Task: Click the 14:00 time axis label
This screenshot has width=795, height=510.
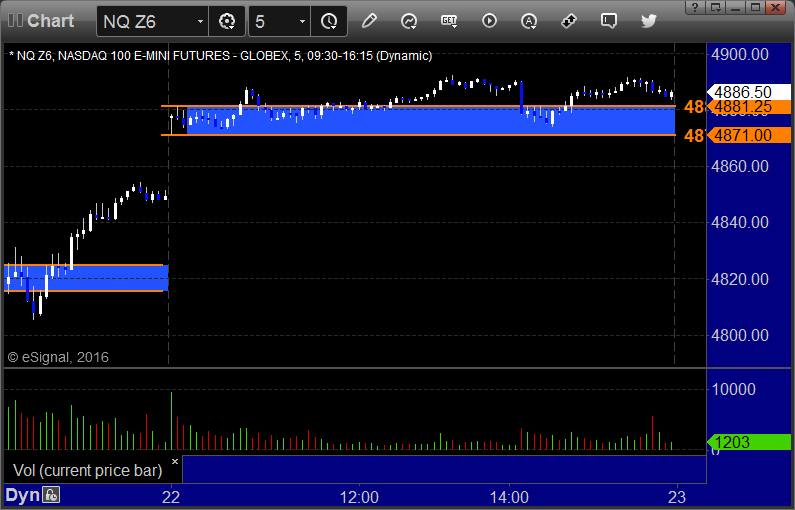Action: tap(509, 497)
